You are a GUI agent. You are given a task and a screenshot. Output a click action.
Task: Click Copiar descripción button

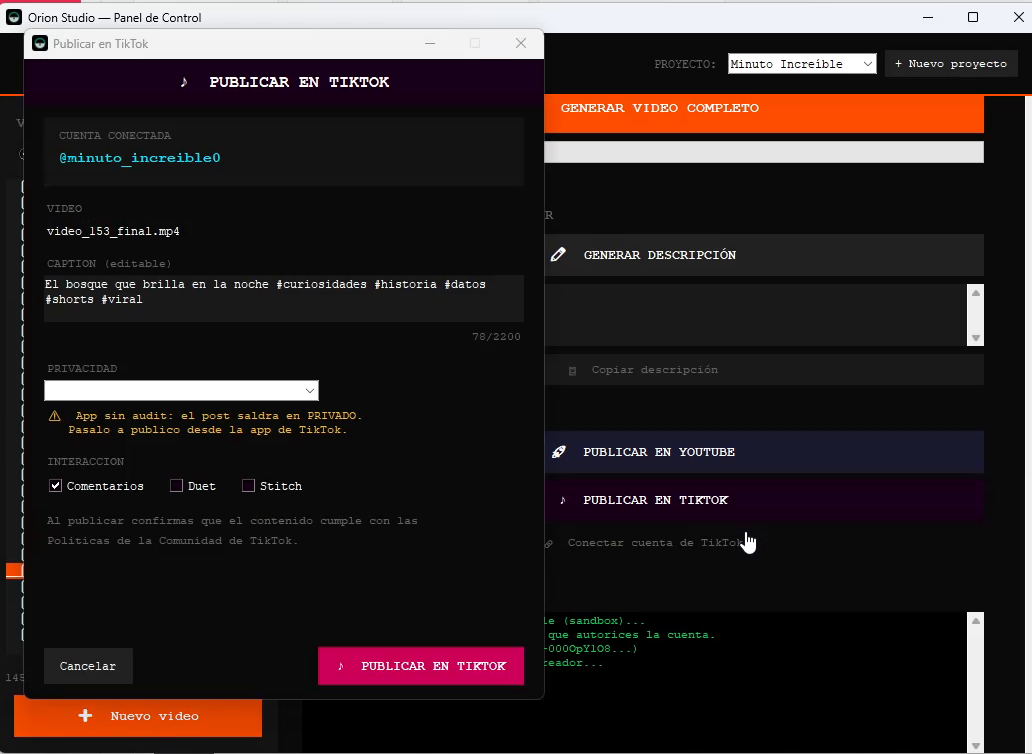(x=763, y=370)
